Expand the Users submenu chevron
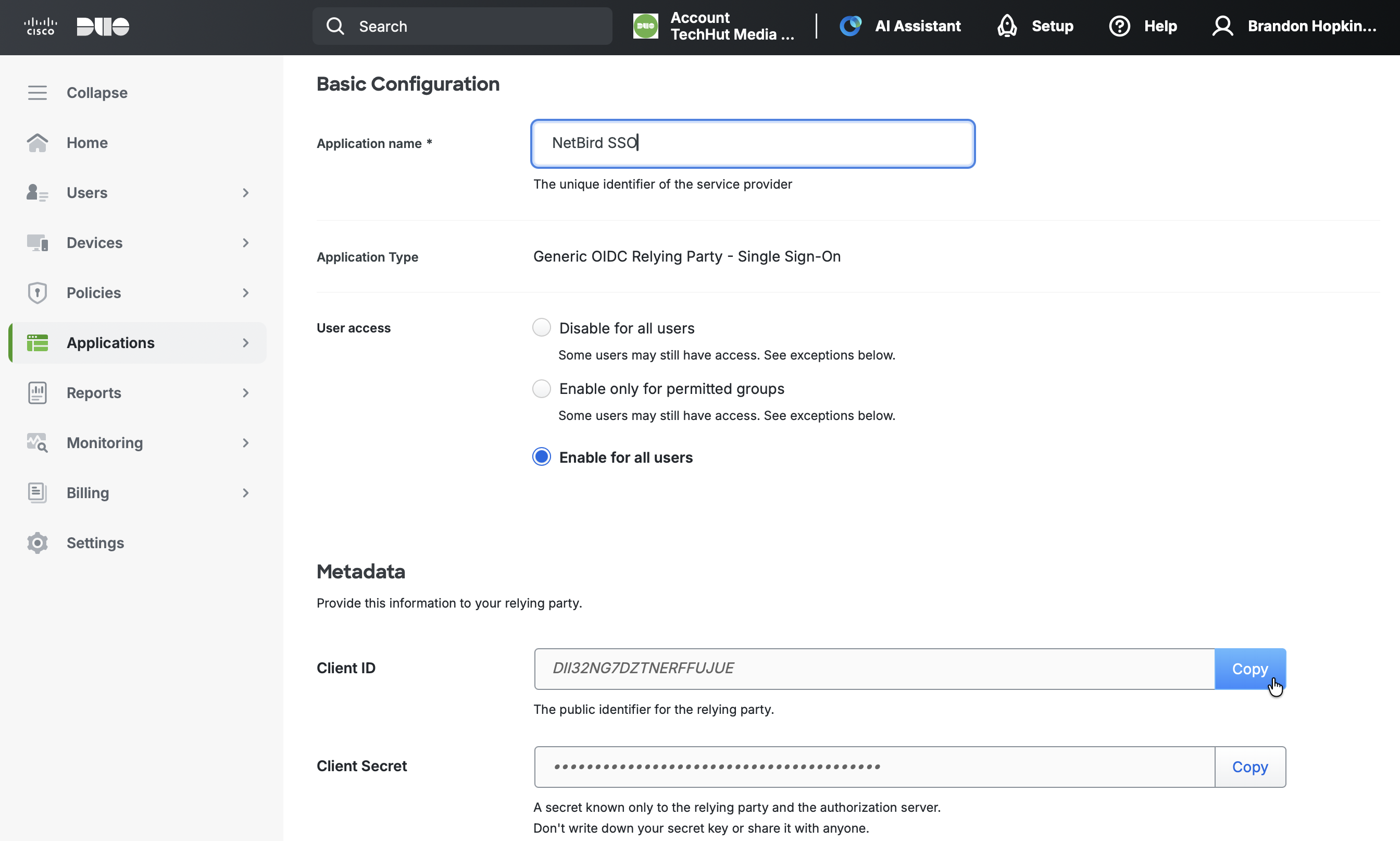This screenshot has height=841, width=1400. point(245,193)
